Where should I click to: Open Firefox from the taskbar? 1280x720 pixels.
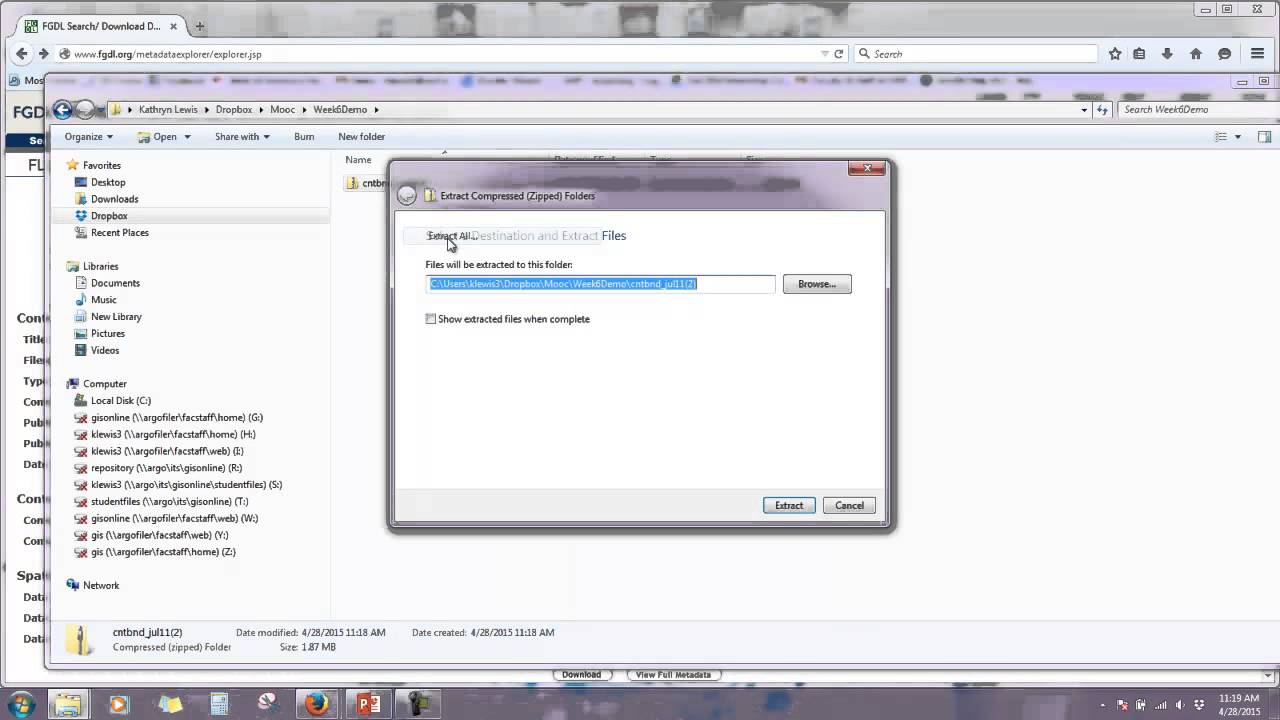pos(317,704)
